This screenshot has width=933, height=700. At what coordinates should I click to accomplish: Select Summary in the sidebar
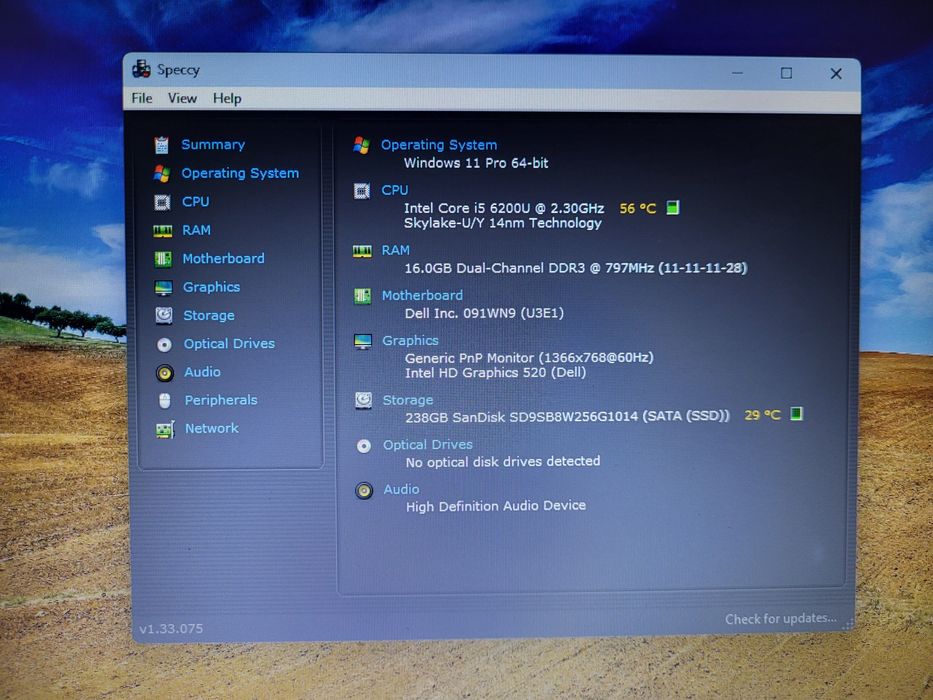coord(213,145)
